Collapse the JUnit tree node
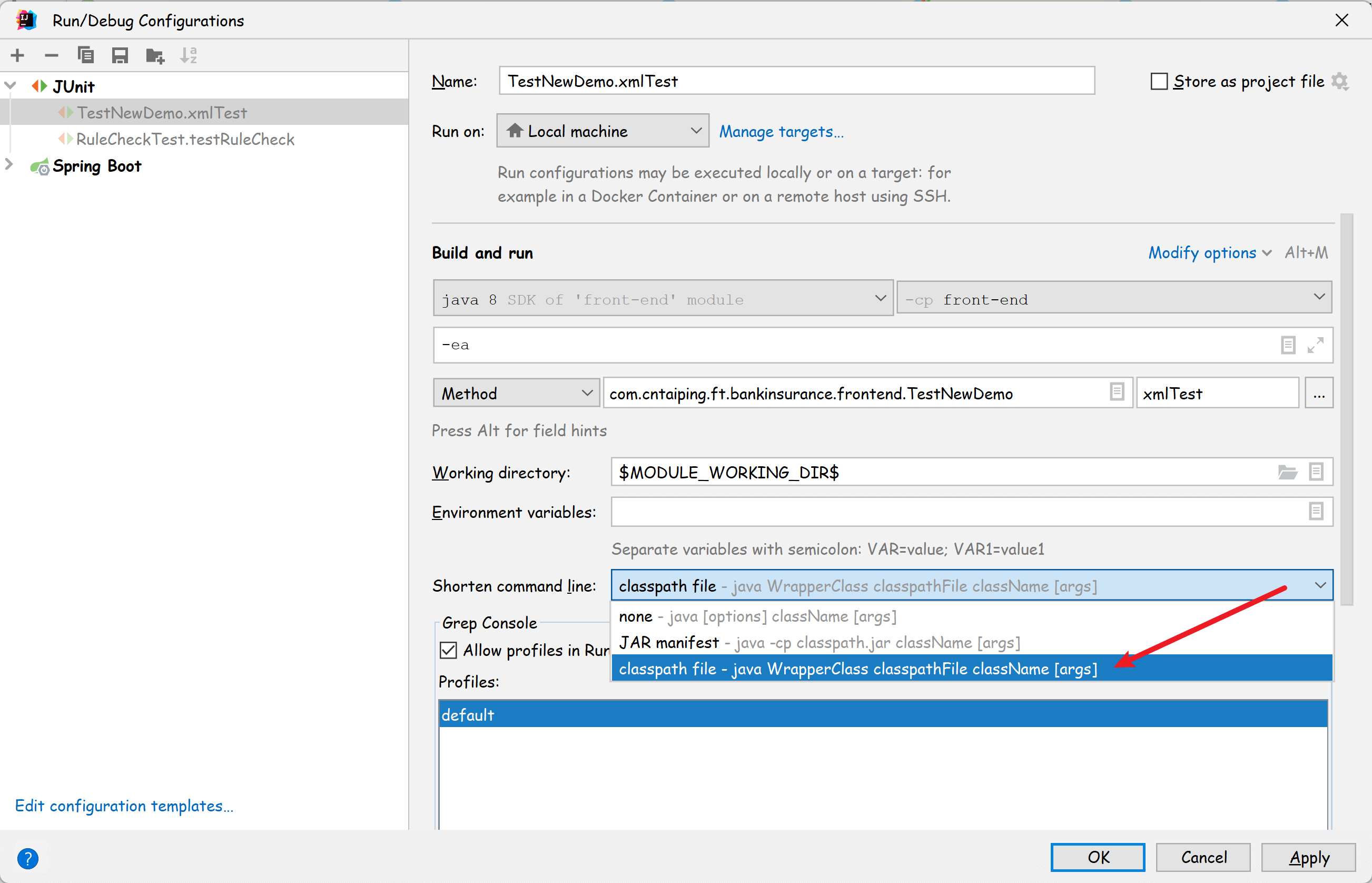Viewport: 1372px width, 883px height. point(11,86)
